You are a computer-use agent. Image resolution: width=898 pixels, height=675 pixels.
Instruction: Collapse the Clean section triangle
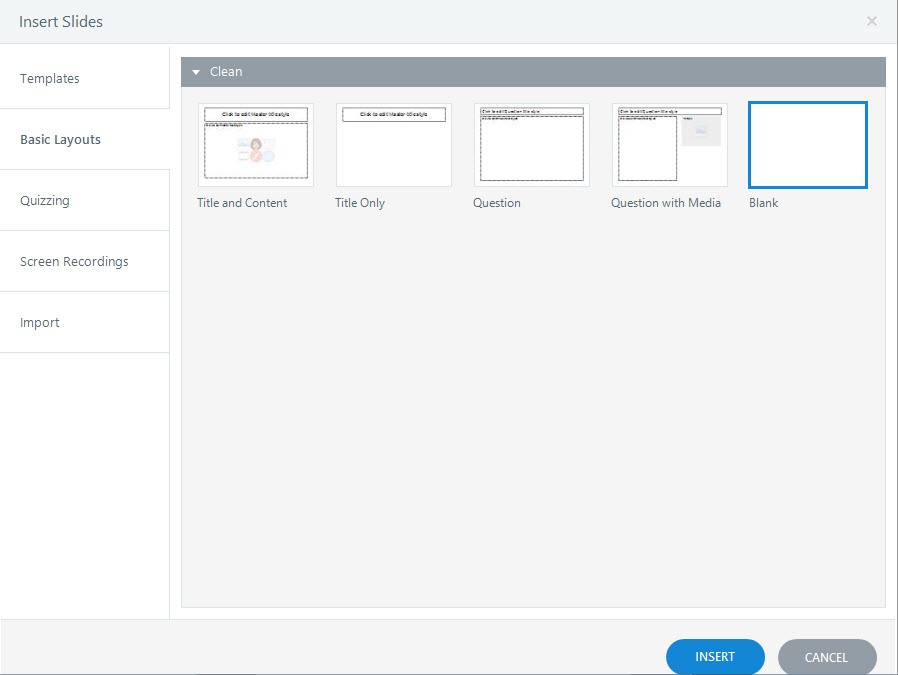point(197,72)
